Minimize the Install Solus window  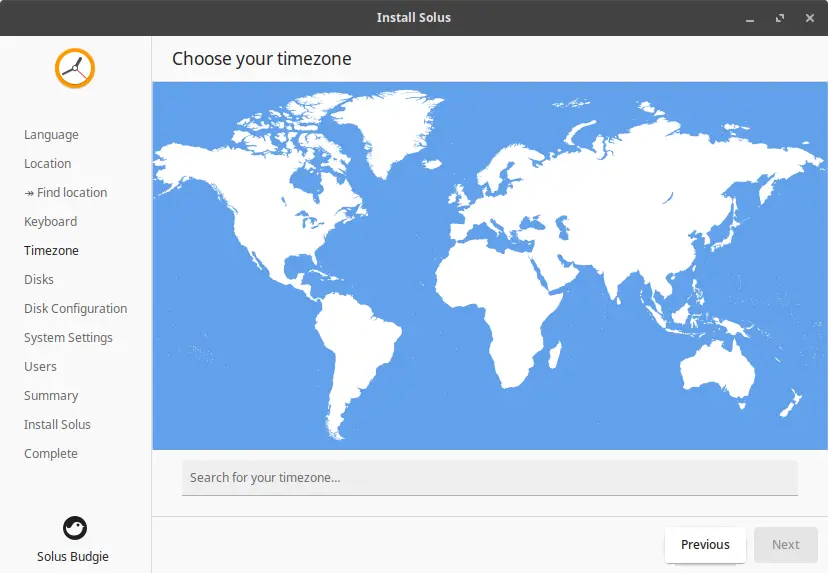(x=750, y=18)
